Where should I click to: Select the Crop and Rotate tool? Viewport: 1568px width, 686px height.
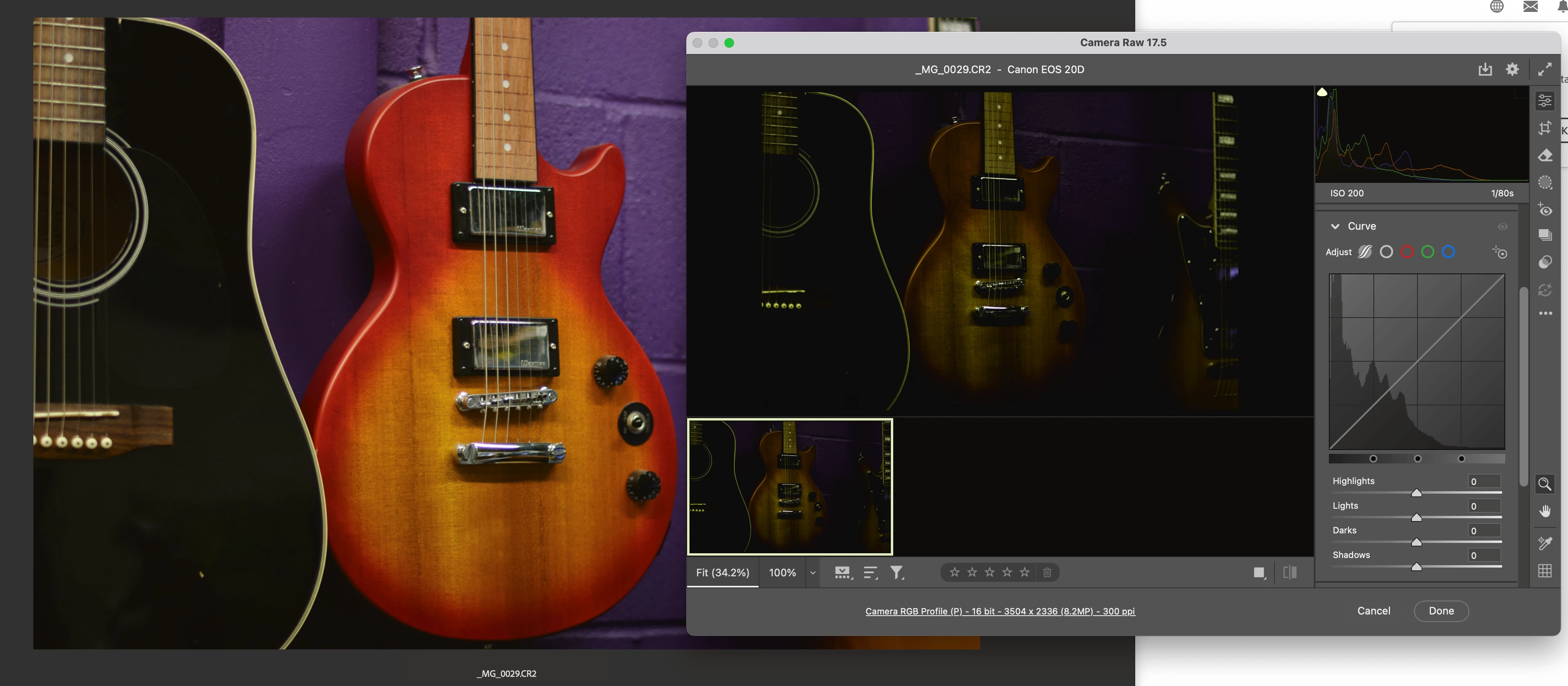point(1544,128)
